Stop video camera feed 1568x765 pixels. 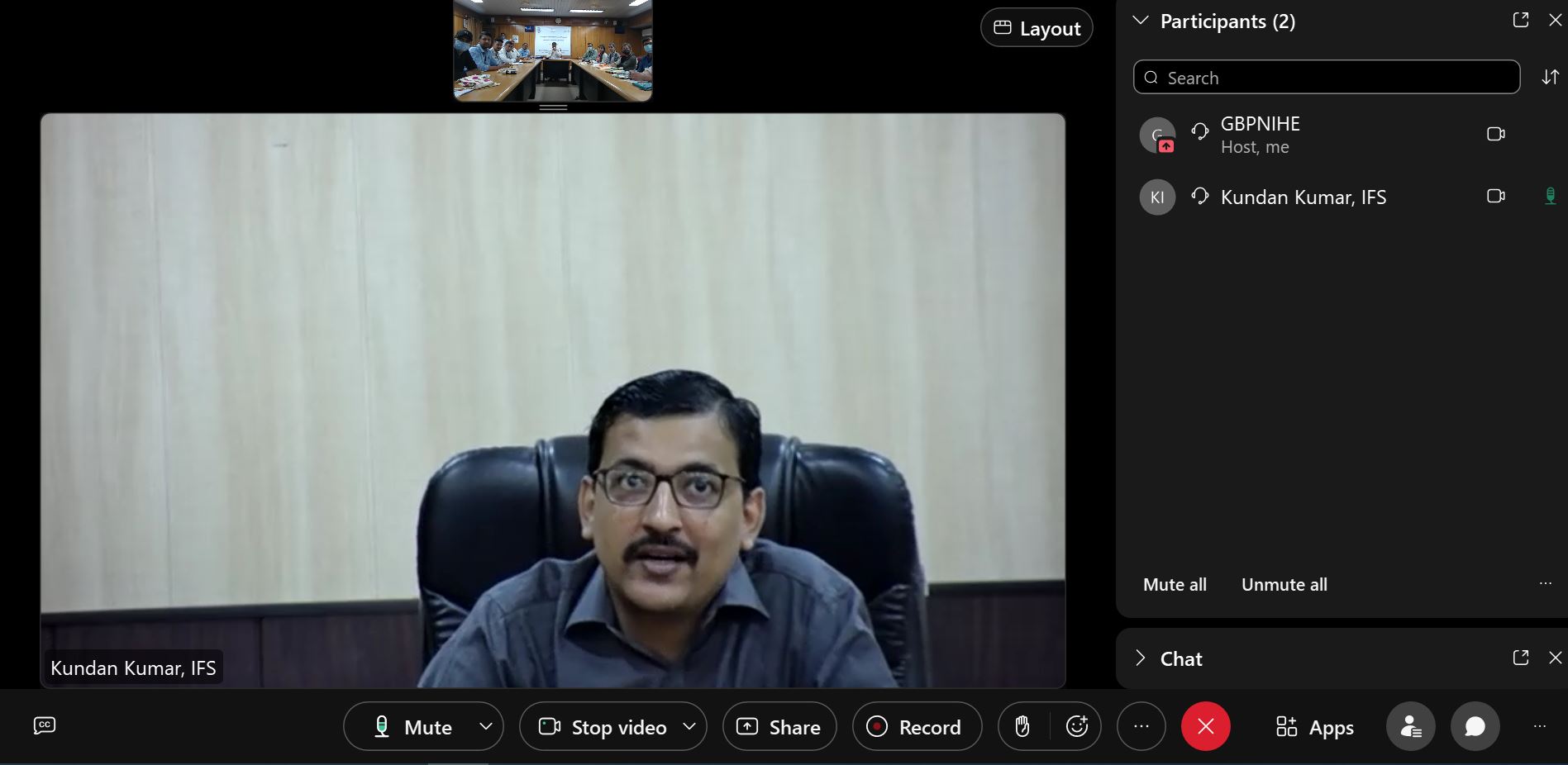point(603,727)
